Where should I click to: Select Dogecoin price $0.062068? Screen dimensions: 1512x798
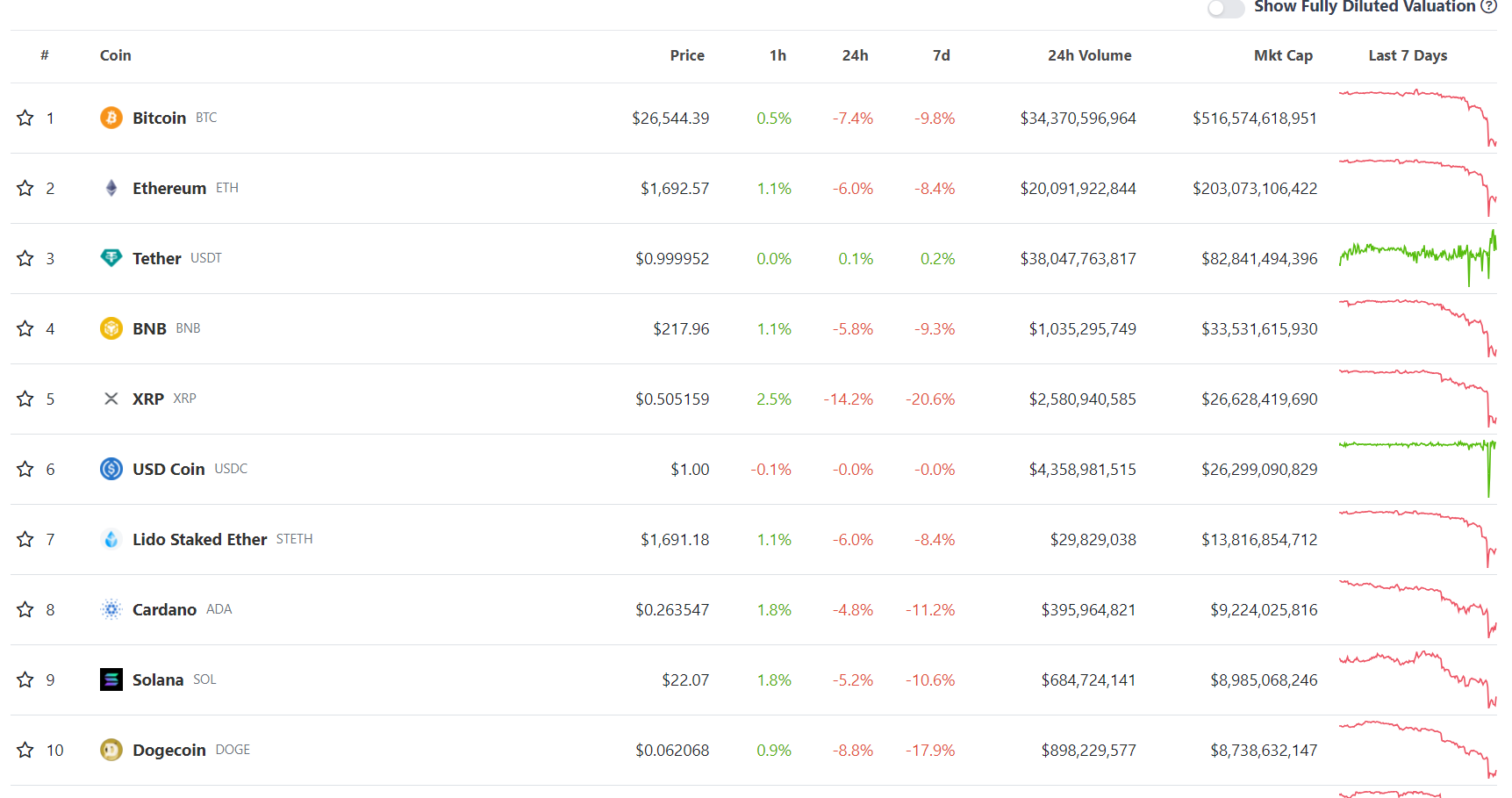pyautogui.click(x=672, y=751)
